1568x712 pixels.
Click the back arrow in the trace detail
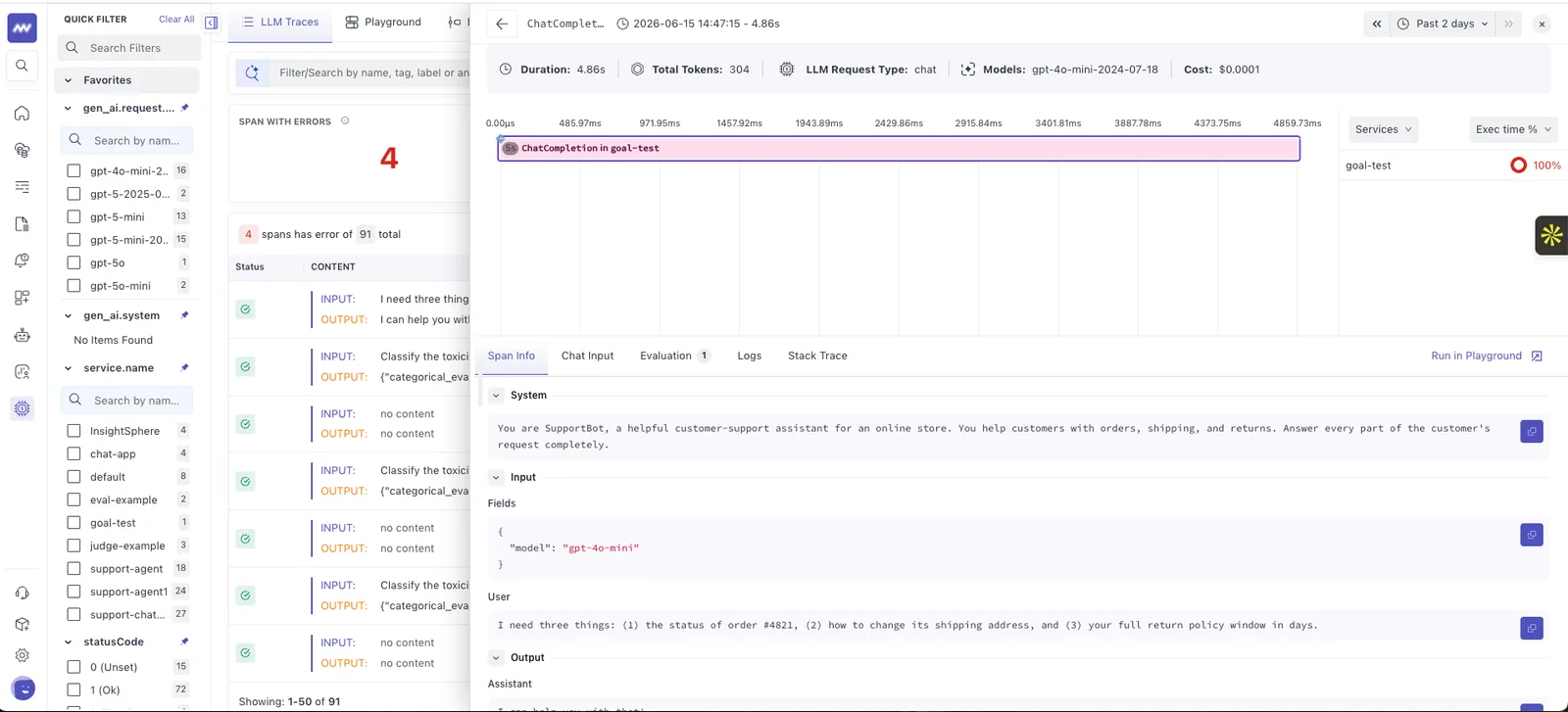(x=502, y=24)
